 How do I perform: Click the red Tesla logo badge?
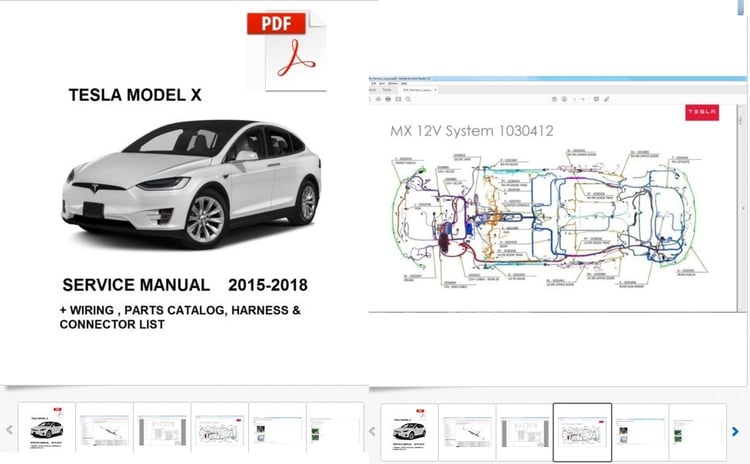pyautogui.click(x=702, y=112)
